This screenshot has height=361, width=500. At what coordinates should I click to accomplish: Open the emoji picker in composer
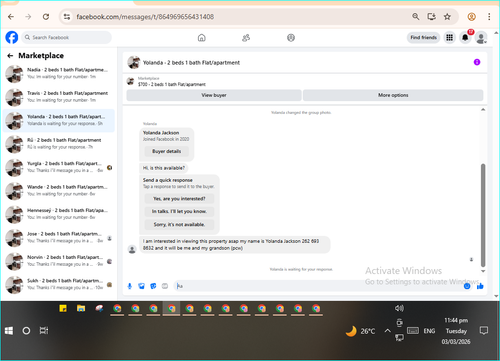(x=467, y=286)
